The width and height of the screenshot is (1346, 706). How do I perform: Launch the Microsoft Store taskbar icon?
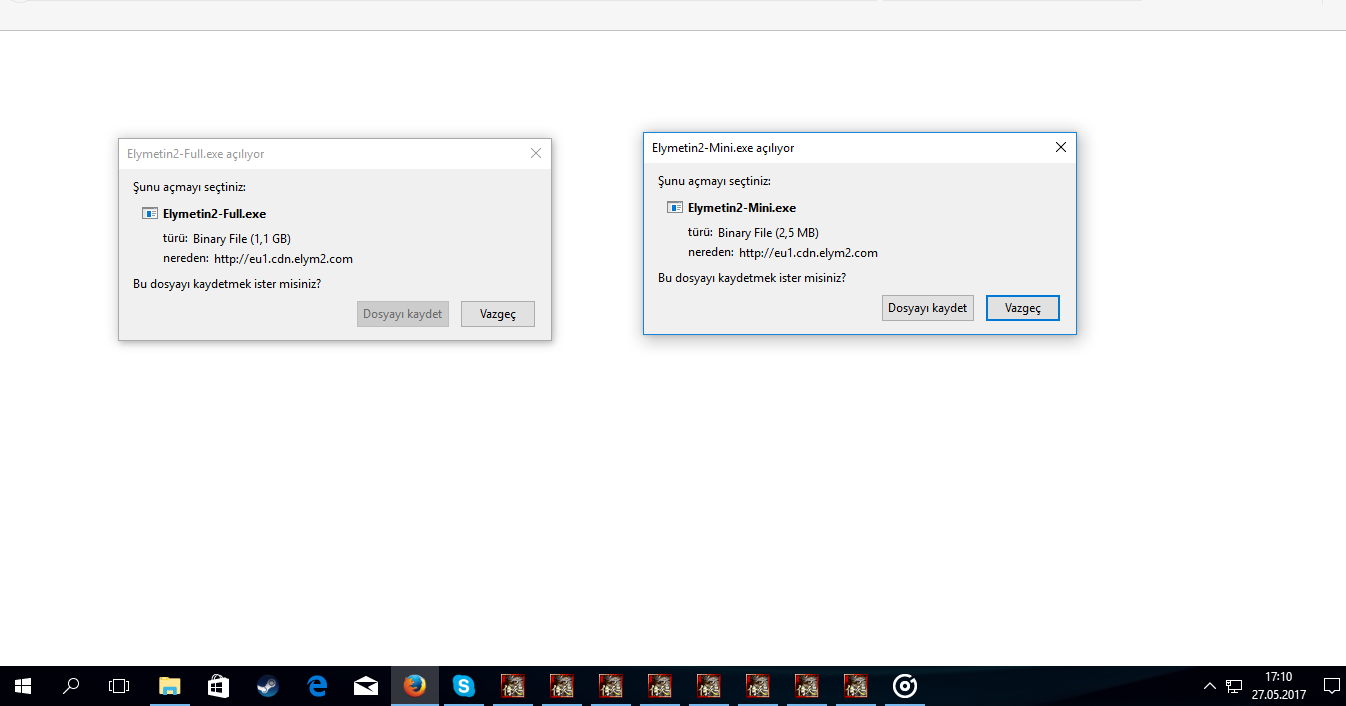[x=219, y=686]
